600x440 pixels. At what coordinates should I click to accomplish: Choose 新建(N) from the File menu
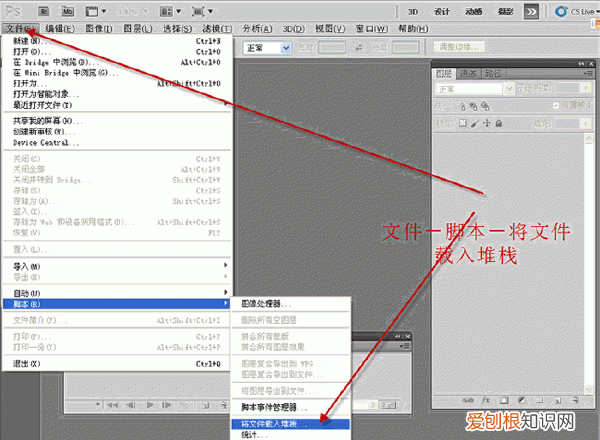pyautogui.click(x=117, y=41)
